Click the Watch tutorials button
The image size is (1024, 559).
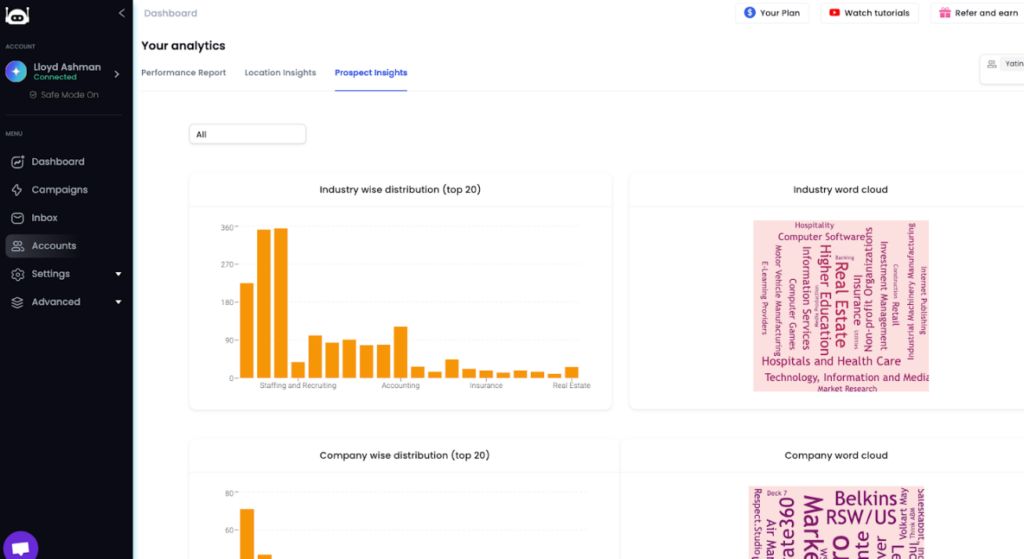point(869,13)
